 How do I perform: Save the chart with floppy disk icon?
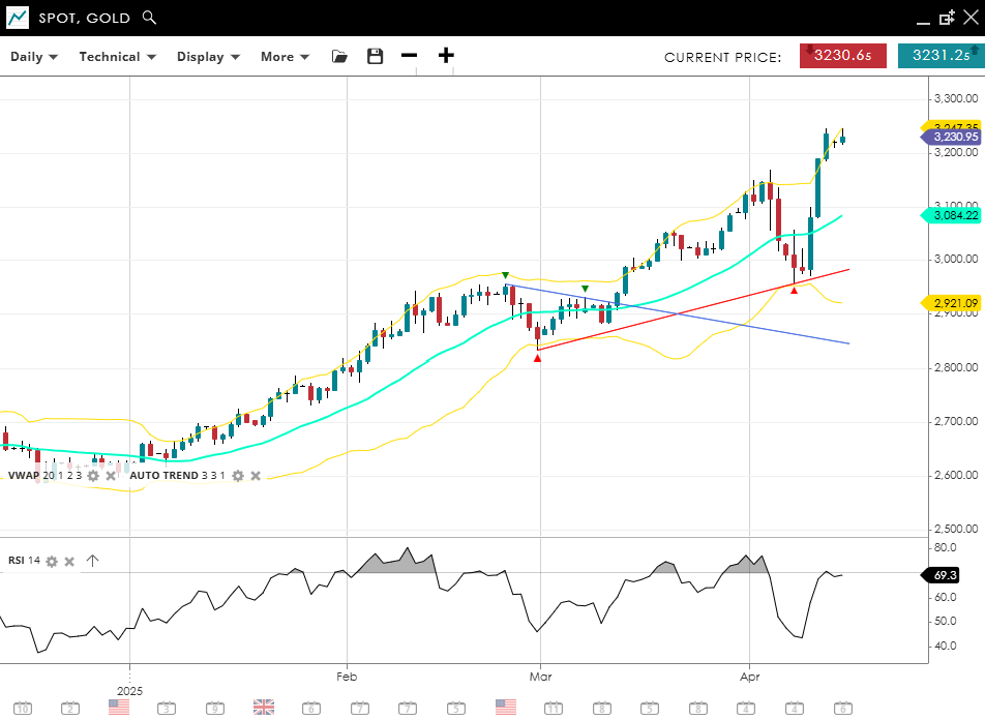(x=375, y=56)
